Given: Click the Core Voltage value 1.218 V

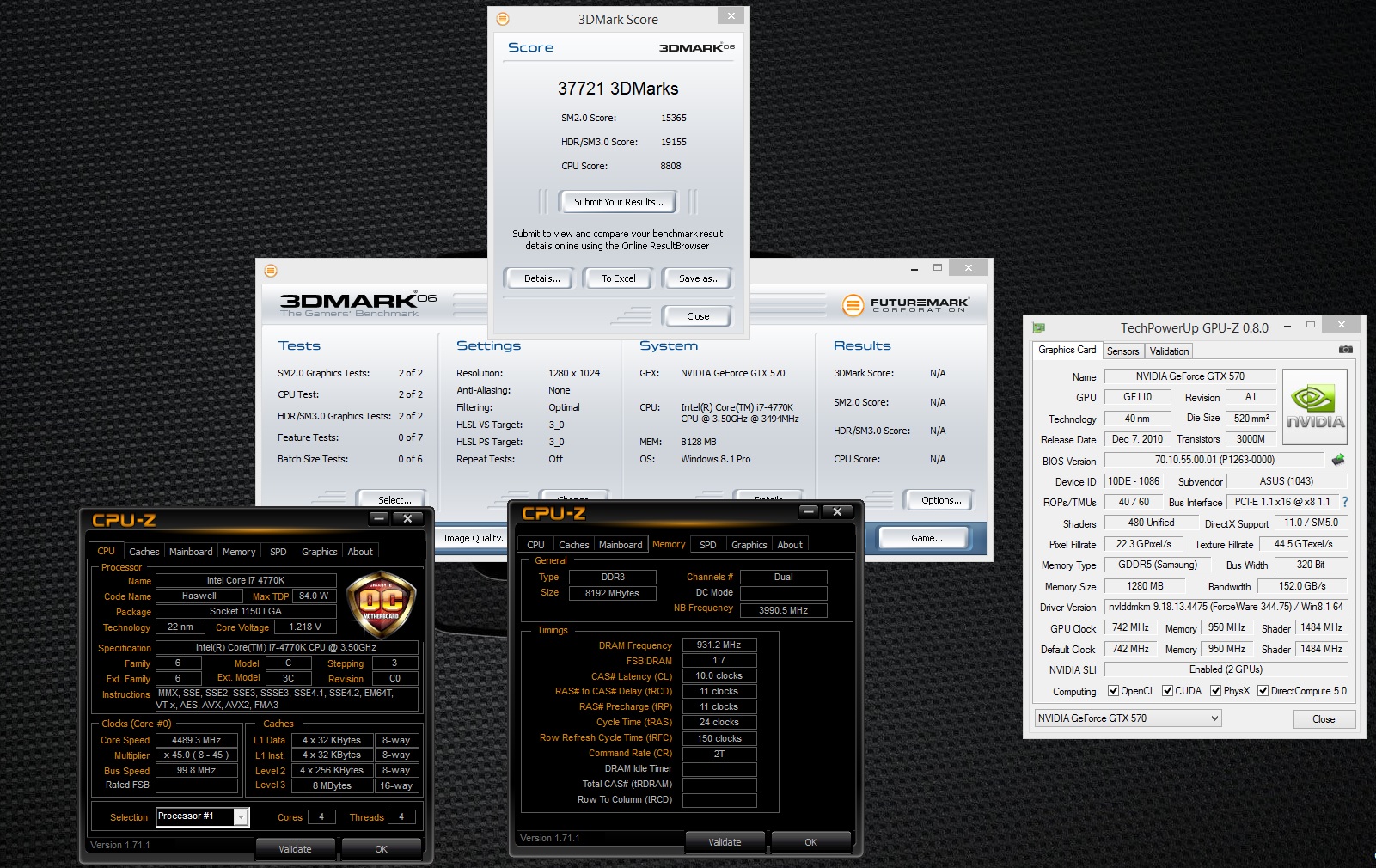Looking at the screenshot, I should (x=305, y=627).
